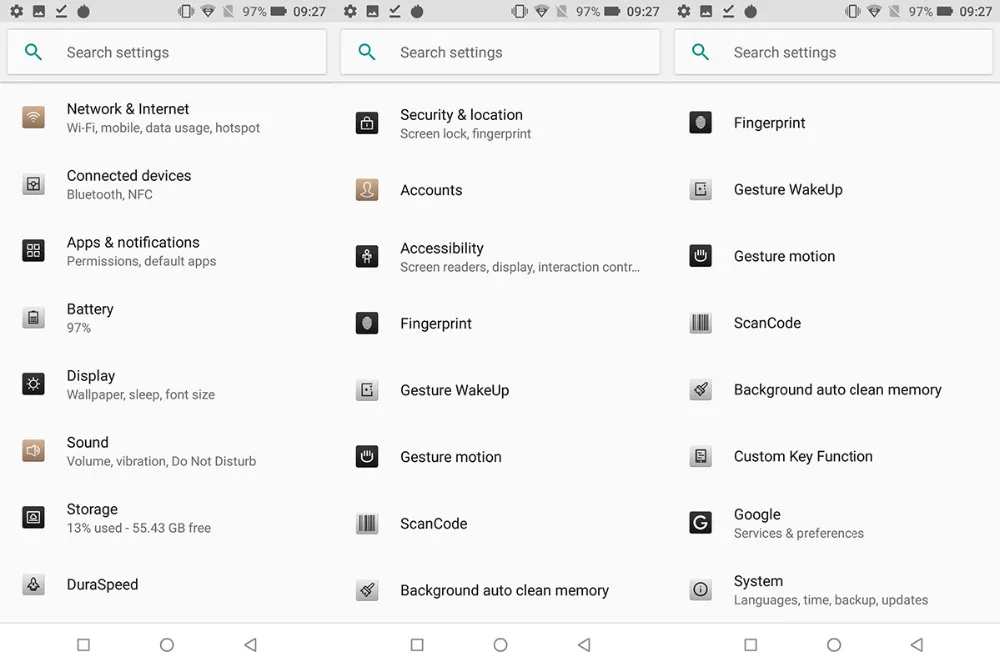Image resolution: width=1000 pixels, height=667 pixels.
Task: Open Display brightness icon
Action: click(x=33, y=384)
